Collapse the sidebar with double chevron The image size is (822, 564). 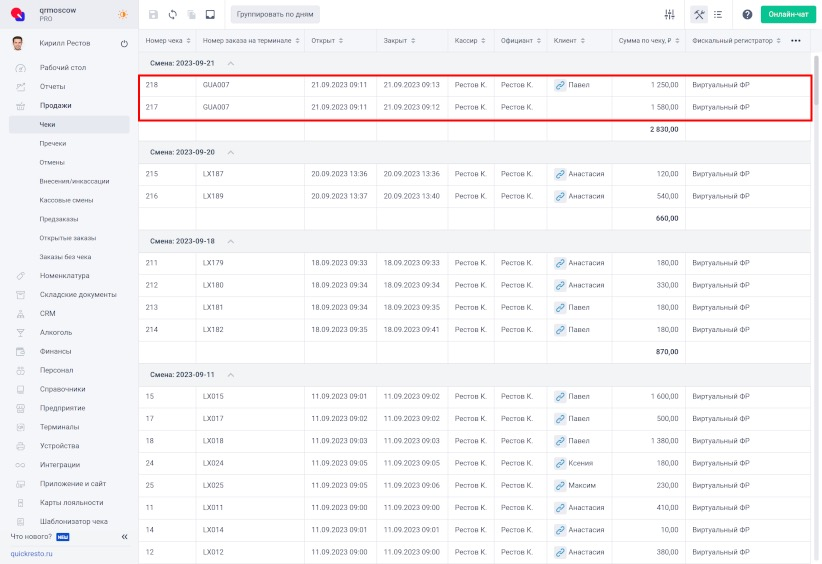tap(124, 537)
